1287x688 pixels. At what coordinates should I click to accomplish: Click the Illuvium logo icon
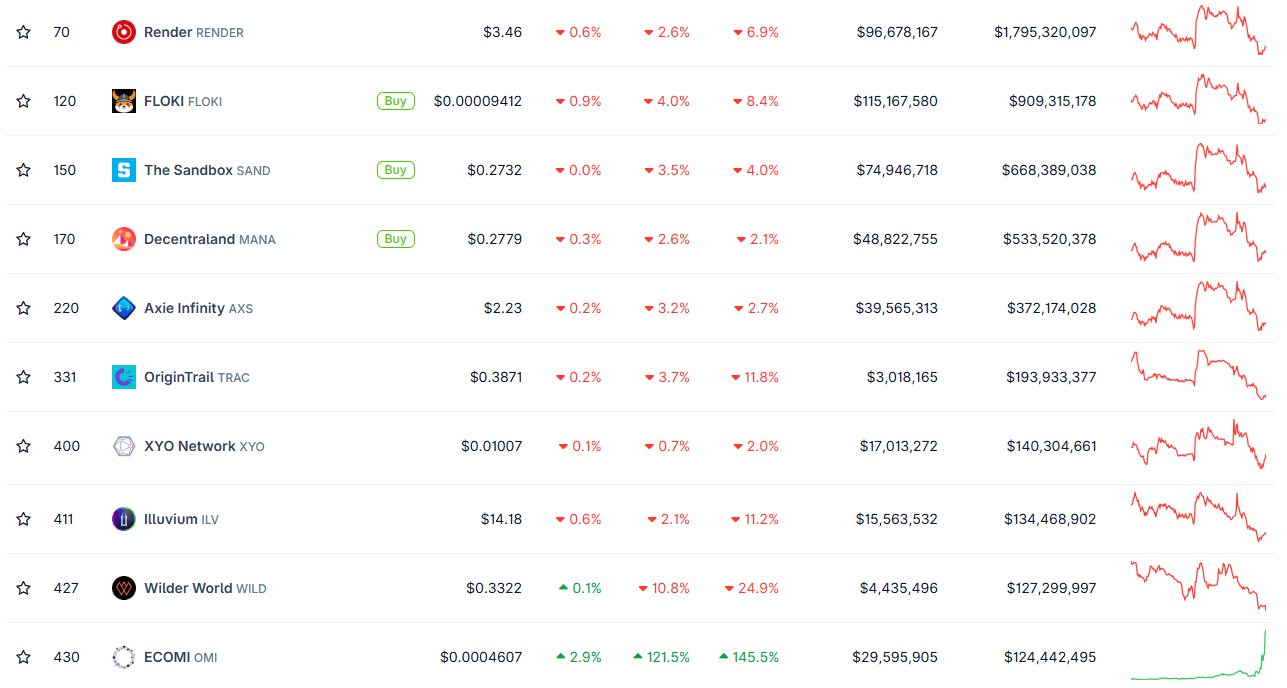tap(124, 519)
